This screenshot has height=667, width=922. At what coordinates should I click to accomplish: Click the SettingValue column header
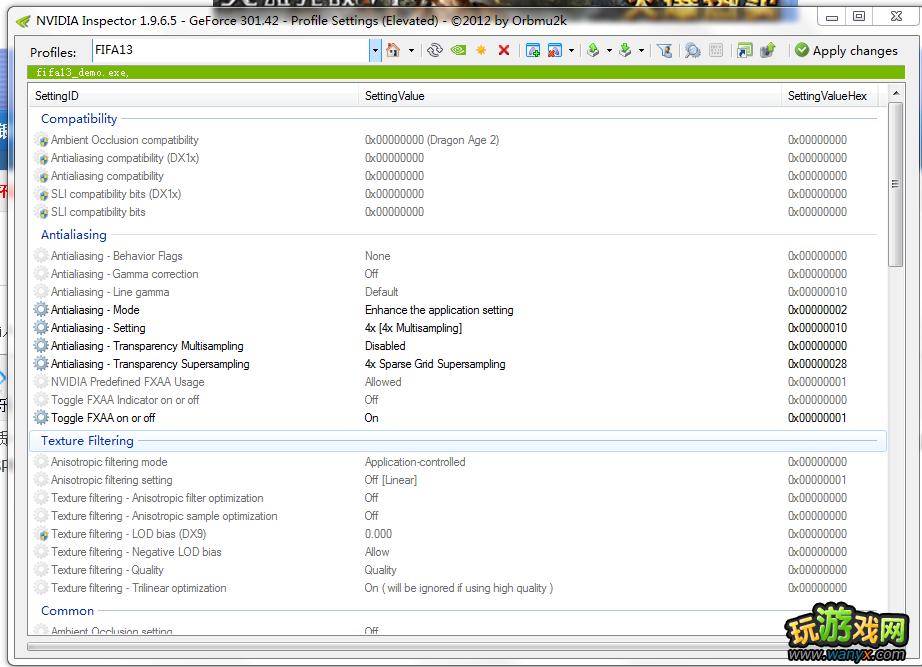pyautogui.click(x=569, y=96)
